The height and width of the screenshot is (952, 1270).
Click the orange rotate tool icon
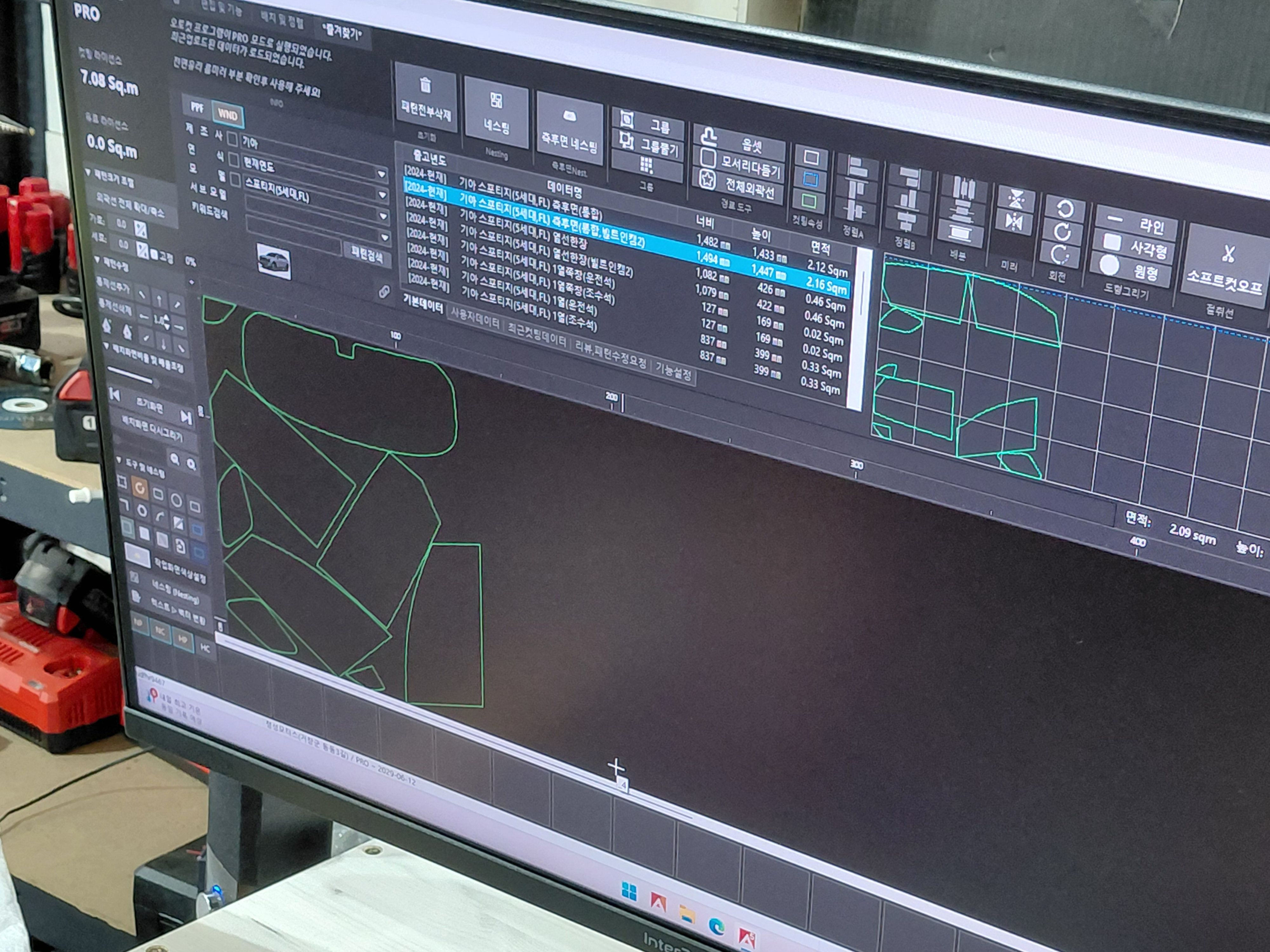pyautogui.click(x=139, y=488)
